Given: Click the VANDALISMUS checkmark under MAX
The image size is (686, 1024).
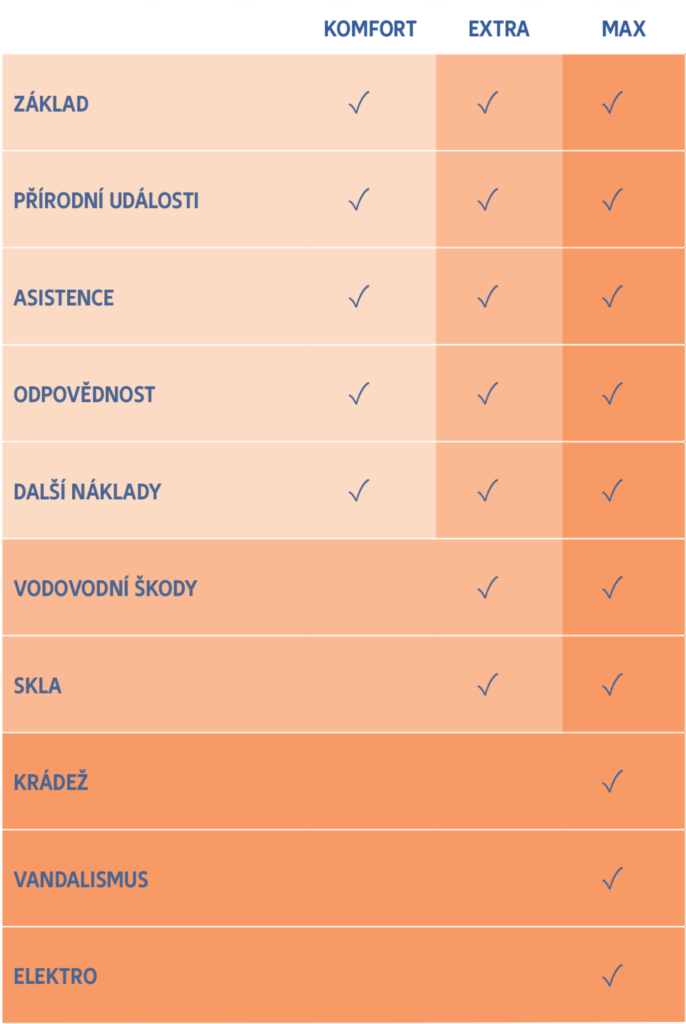Looking at the screenshot, I should pyautogui.click(x=612, y=878).
